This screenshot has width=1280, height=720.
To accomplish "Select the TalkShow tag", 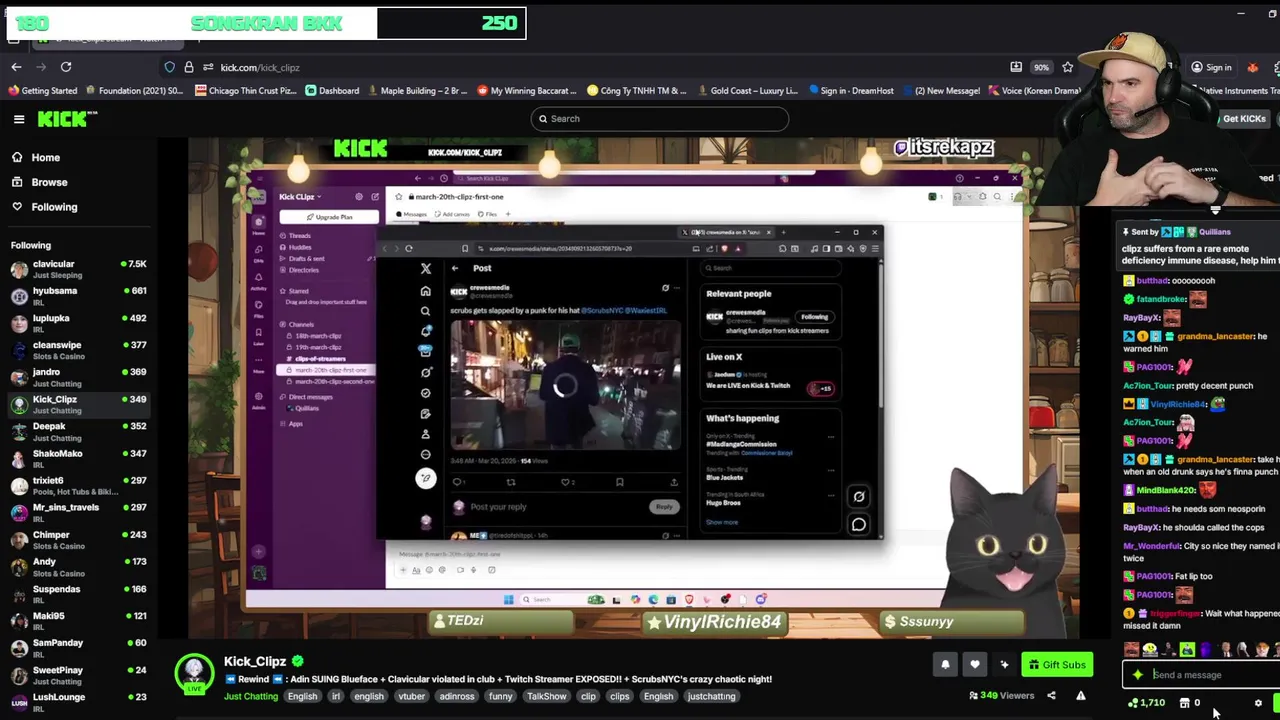I will click(x=546, y=696).
